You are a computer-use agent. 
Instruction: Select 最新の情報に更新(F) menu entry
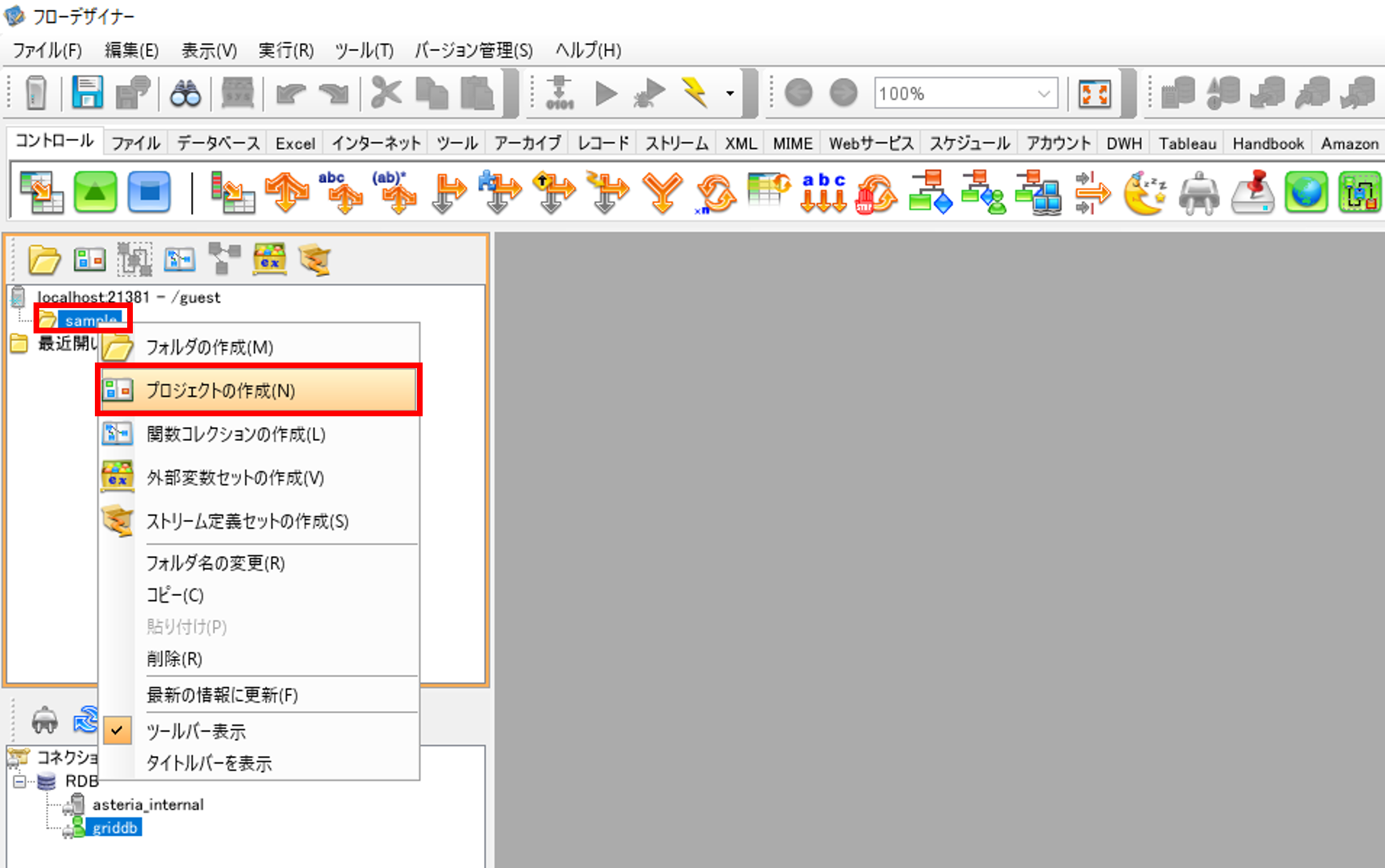point(222,695)
